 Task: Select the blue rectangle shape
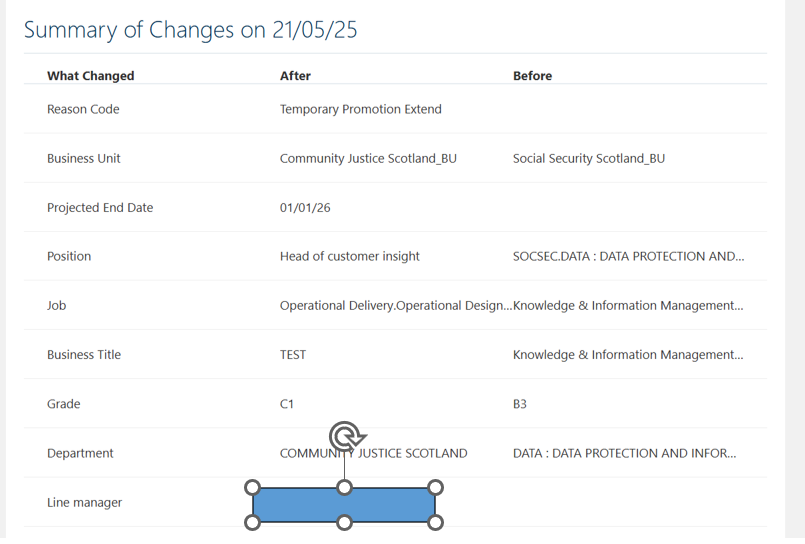point(344,505)
